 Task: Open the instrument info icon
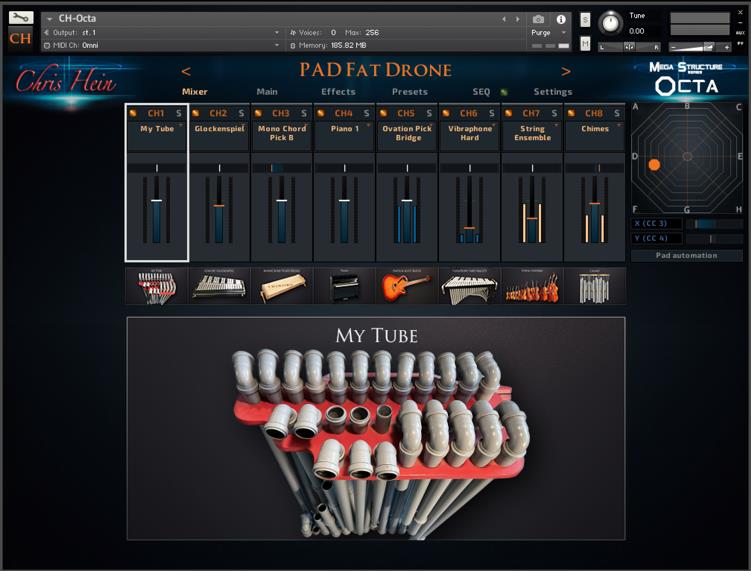point(560,19)
